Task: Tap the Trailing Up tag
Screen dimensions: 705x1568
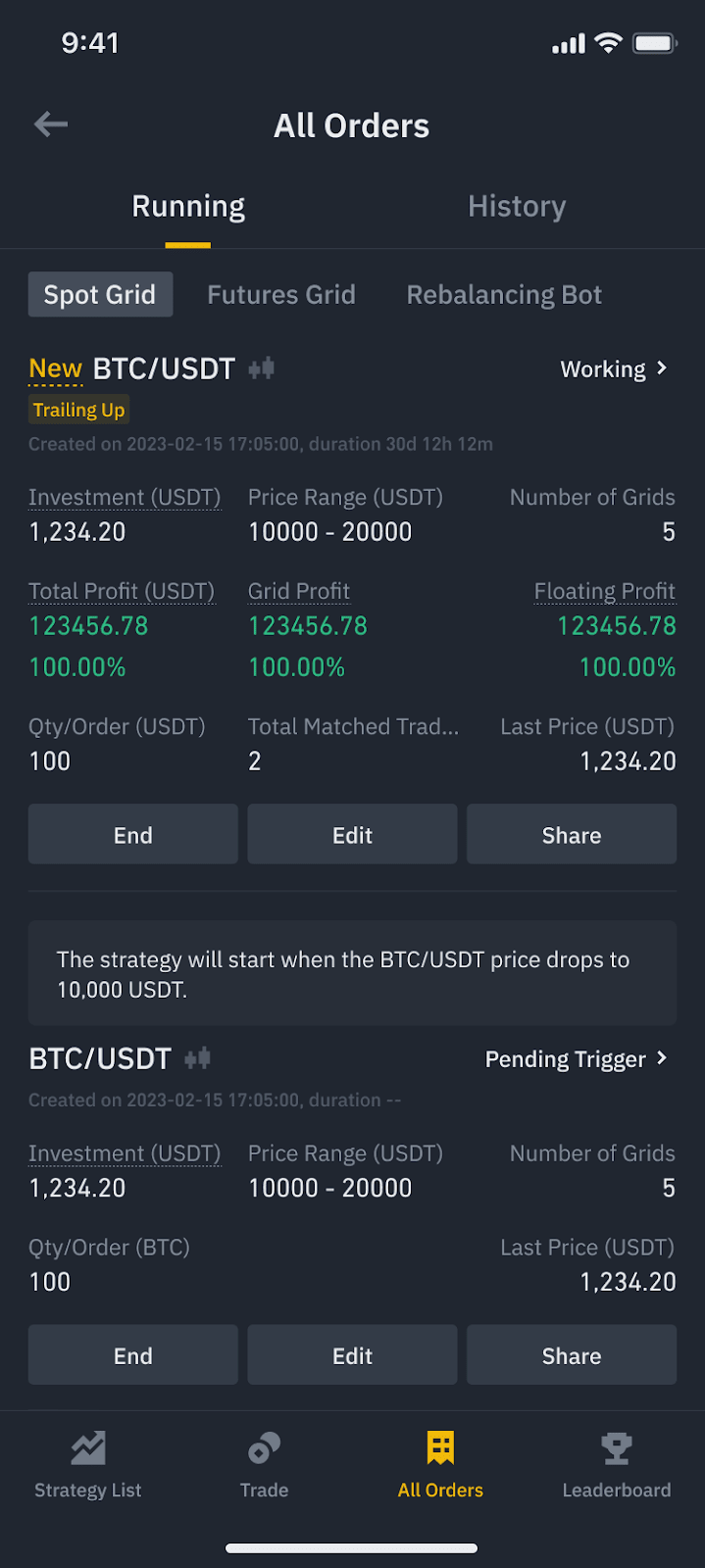Action: click(78, 410)
